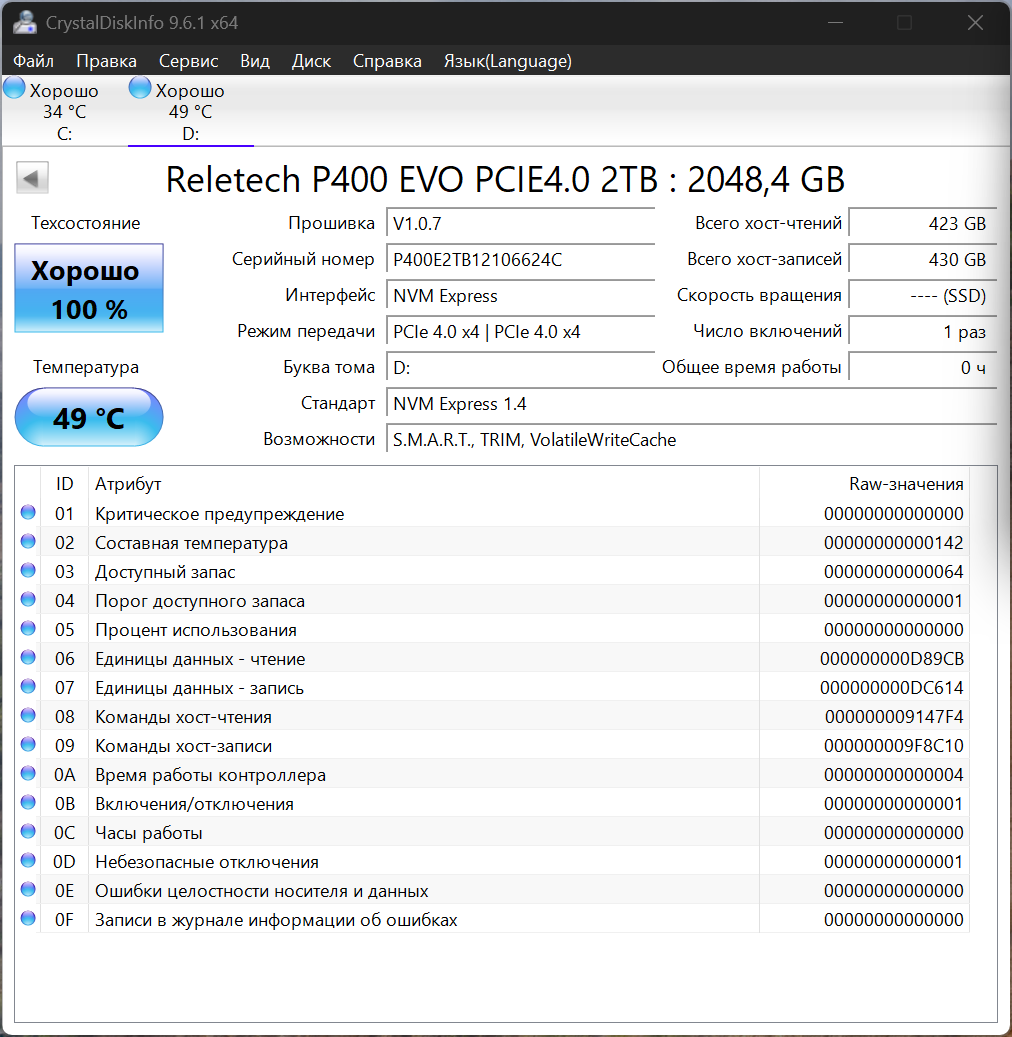Click raw value 00000000D89CB

pos(892,659)
